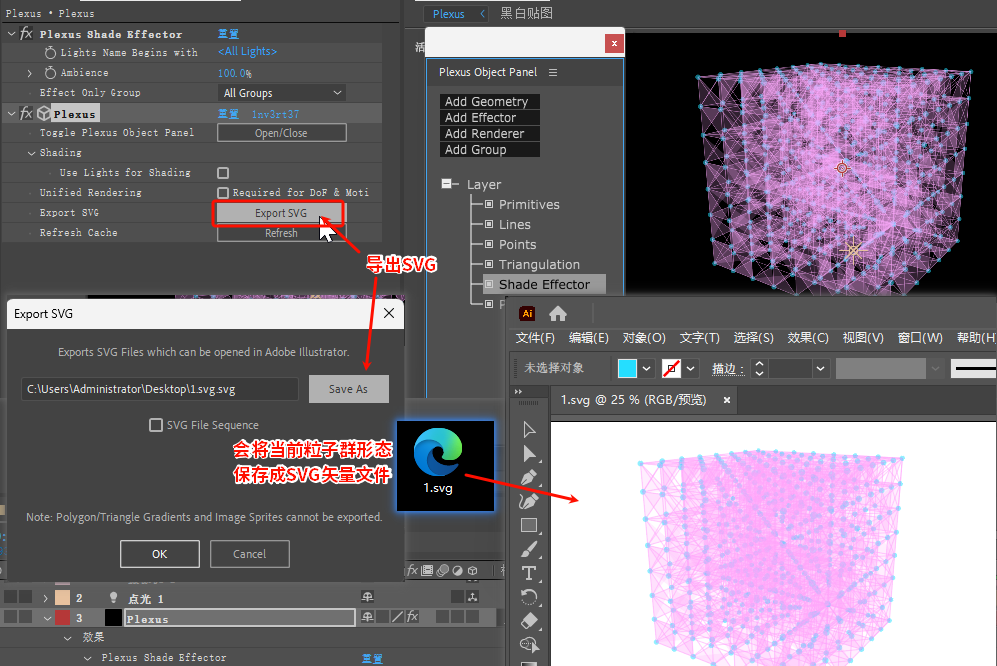
Task: Open the 效果(C) menu in Illustrator
Action: [808, 338]
